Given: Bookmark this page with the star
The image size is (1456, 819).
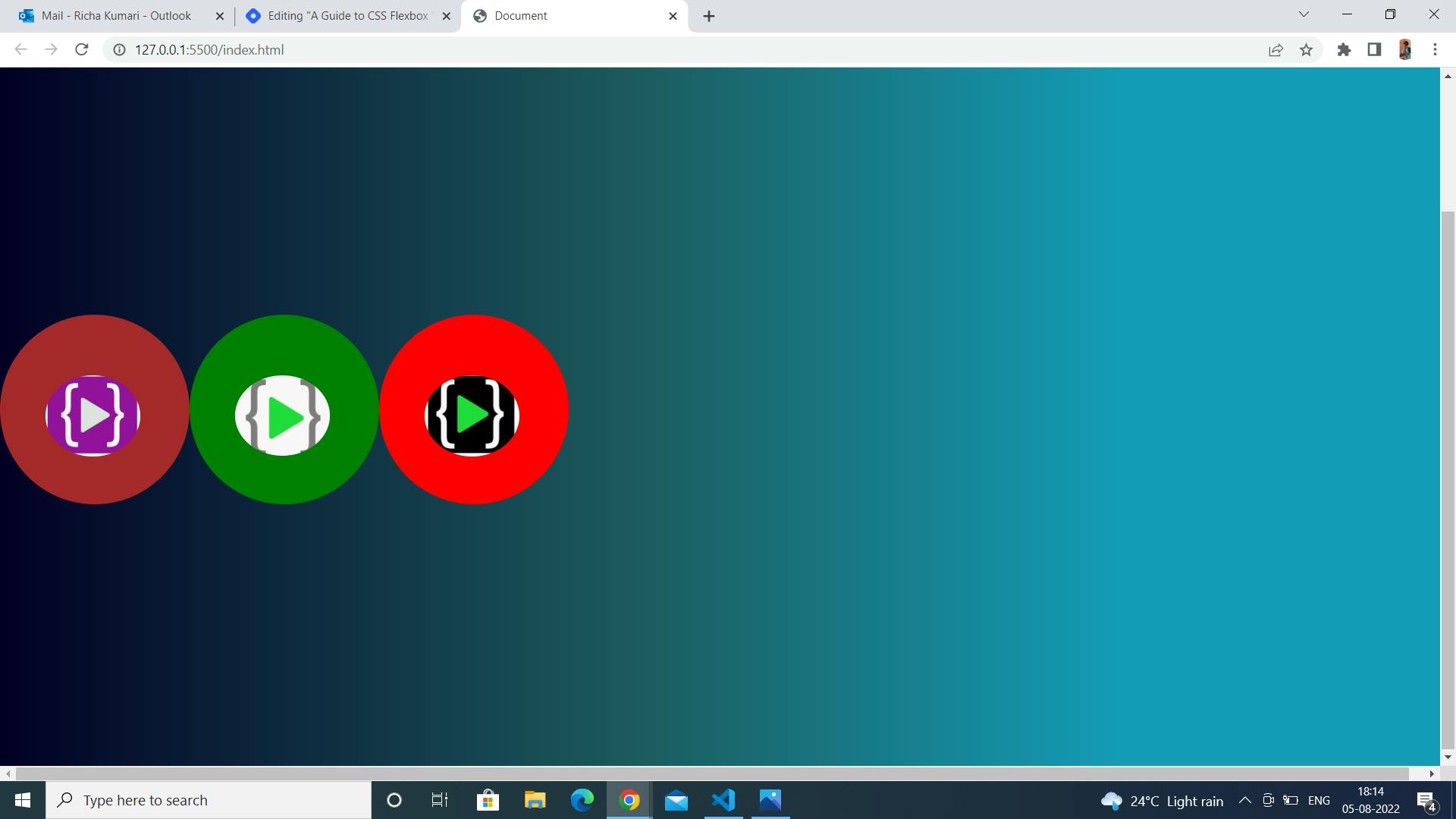Looking at the screenshot, I should (1306, 50).
